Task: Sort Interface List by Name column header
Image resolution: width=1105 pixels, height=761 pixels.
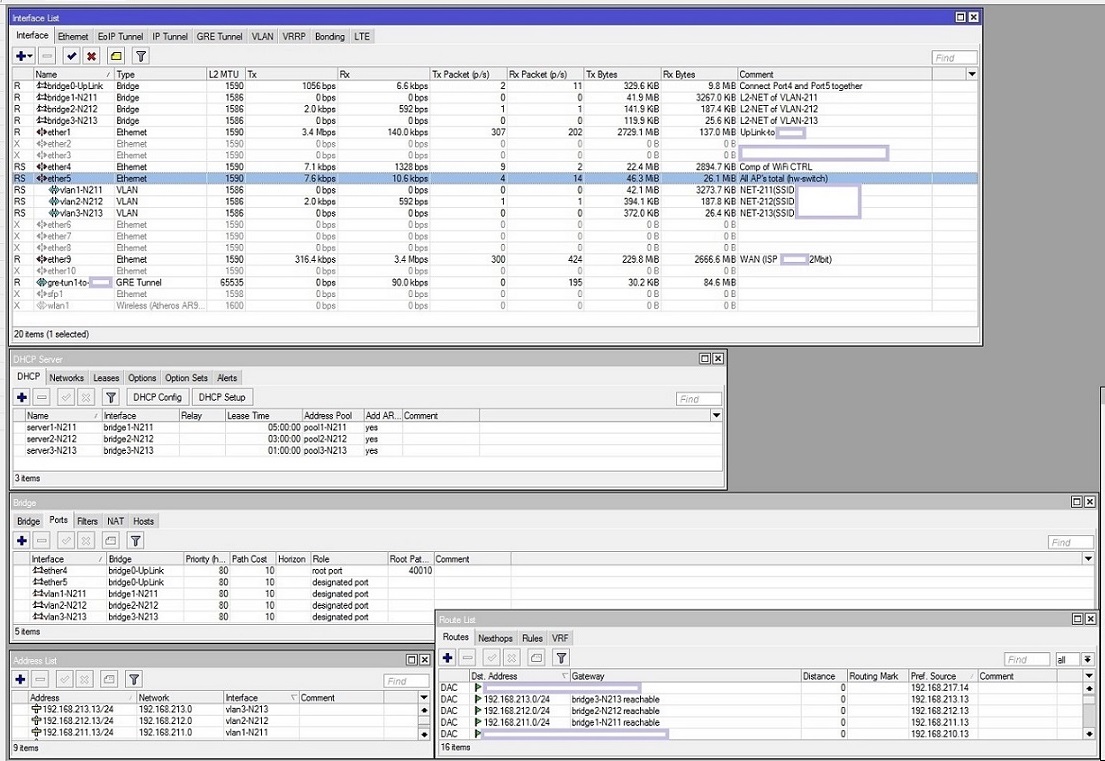Action: click(73, 74)
